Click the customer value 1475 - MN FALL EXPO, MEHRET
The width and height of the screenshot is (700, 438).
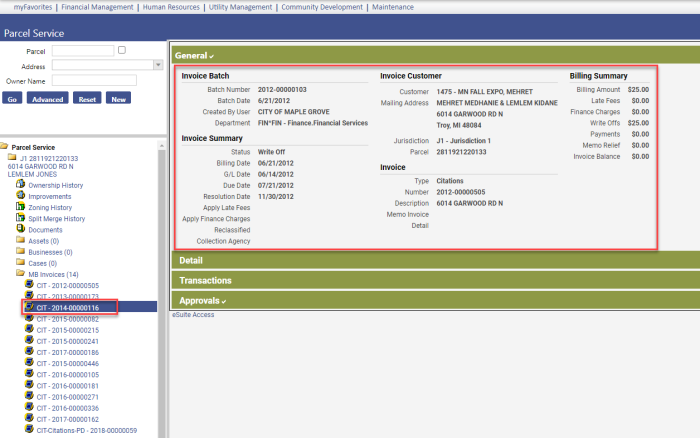[x=484, y=92]
